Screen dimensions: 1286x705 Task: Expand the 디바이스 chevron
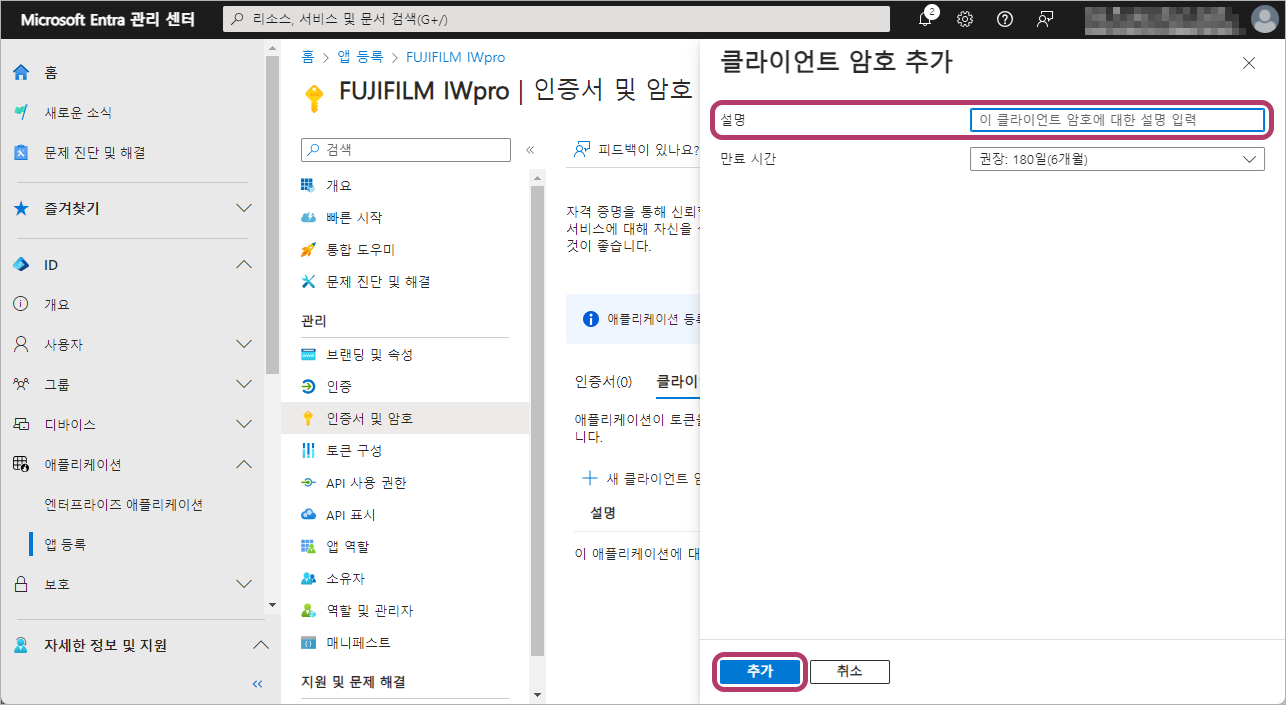243,424
